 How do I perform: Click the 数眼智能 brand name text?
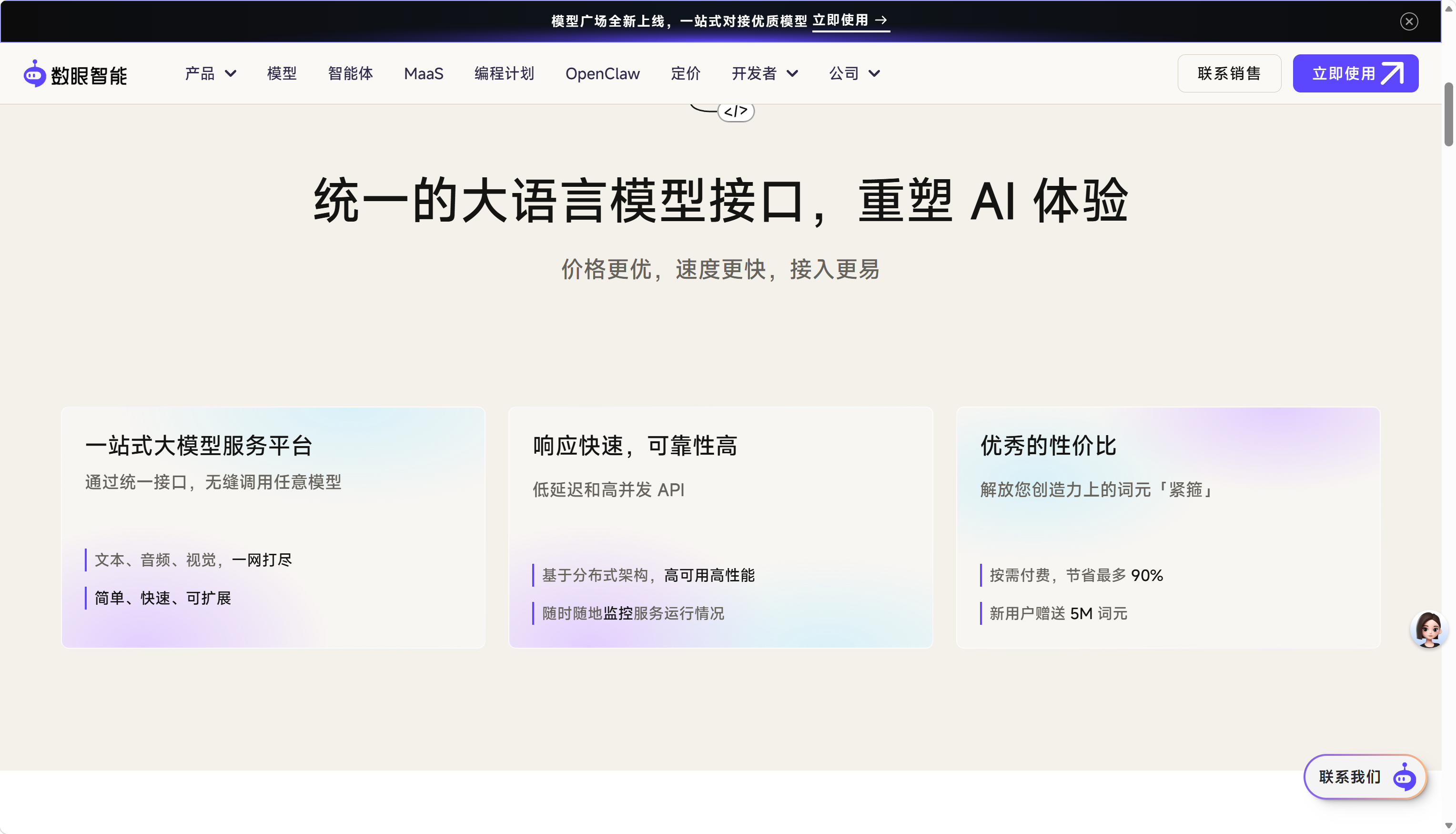coord(89,76)
